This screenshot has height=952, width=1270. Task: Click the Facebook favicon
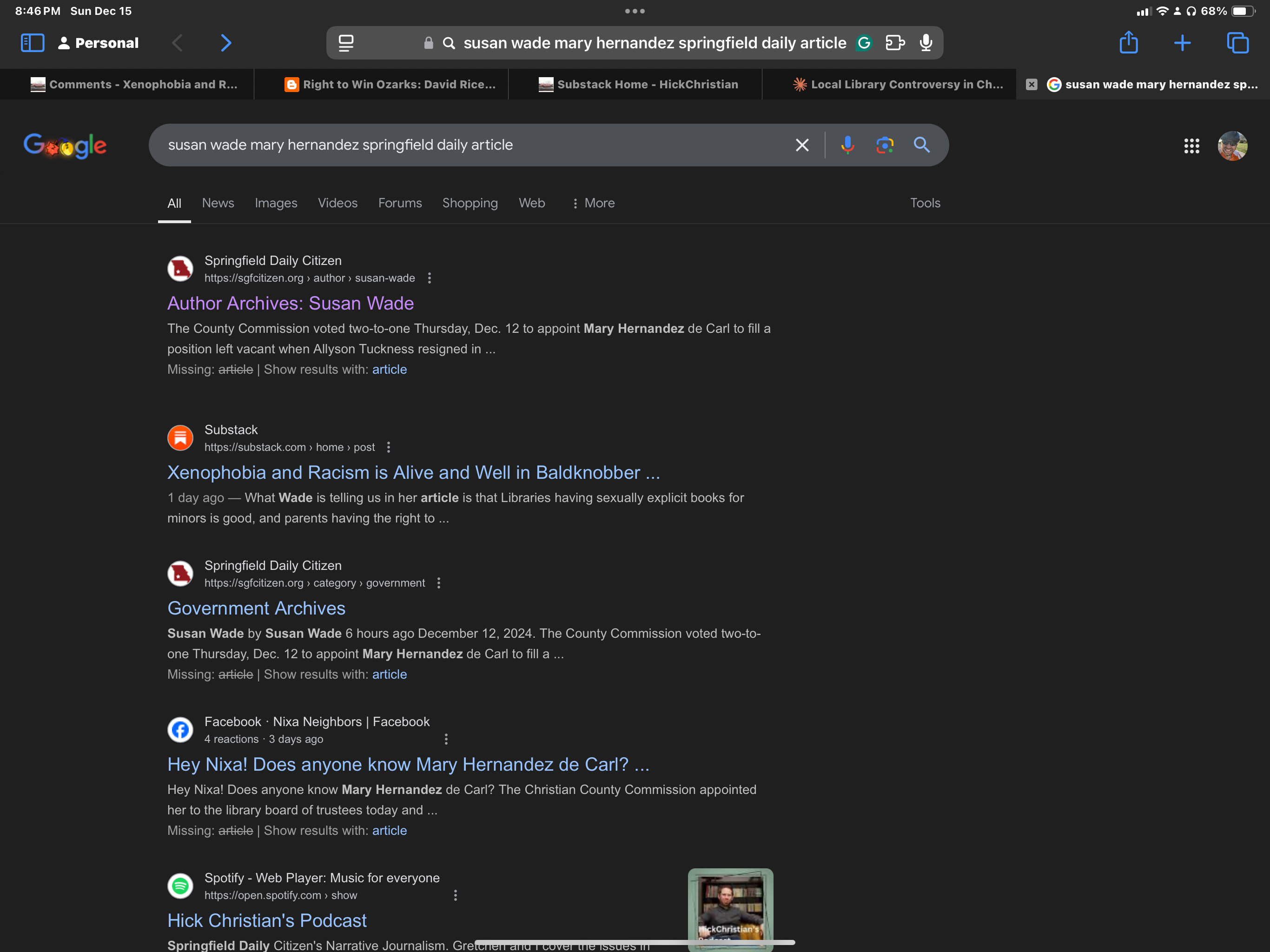(x=180, y=730)
